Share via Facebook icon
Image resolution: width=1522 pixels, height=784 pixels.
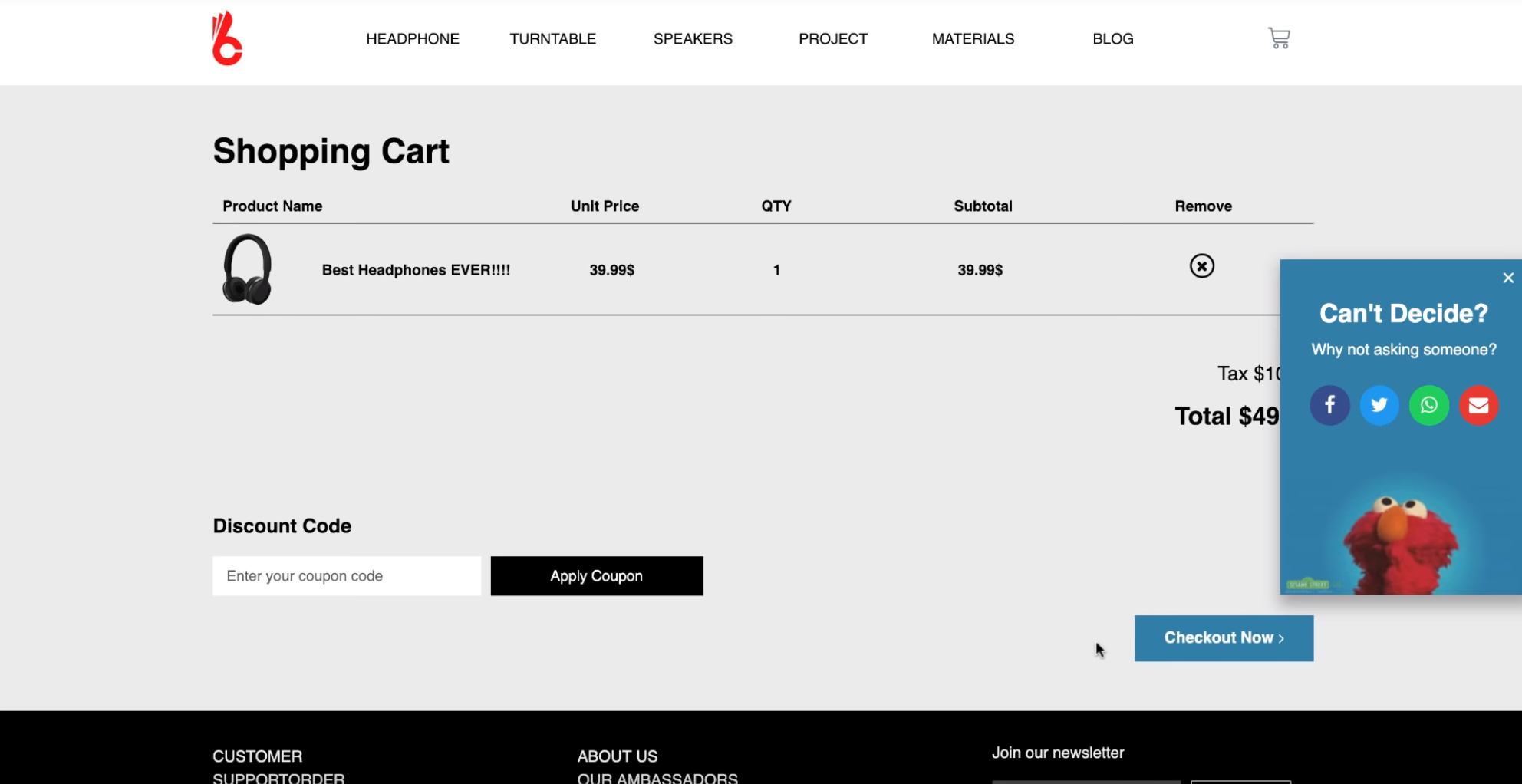[1329, 405]
